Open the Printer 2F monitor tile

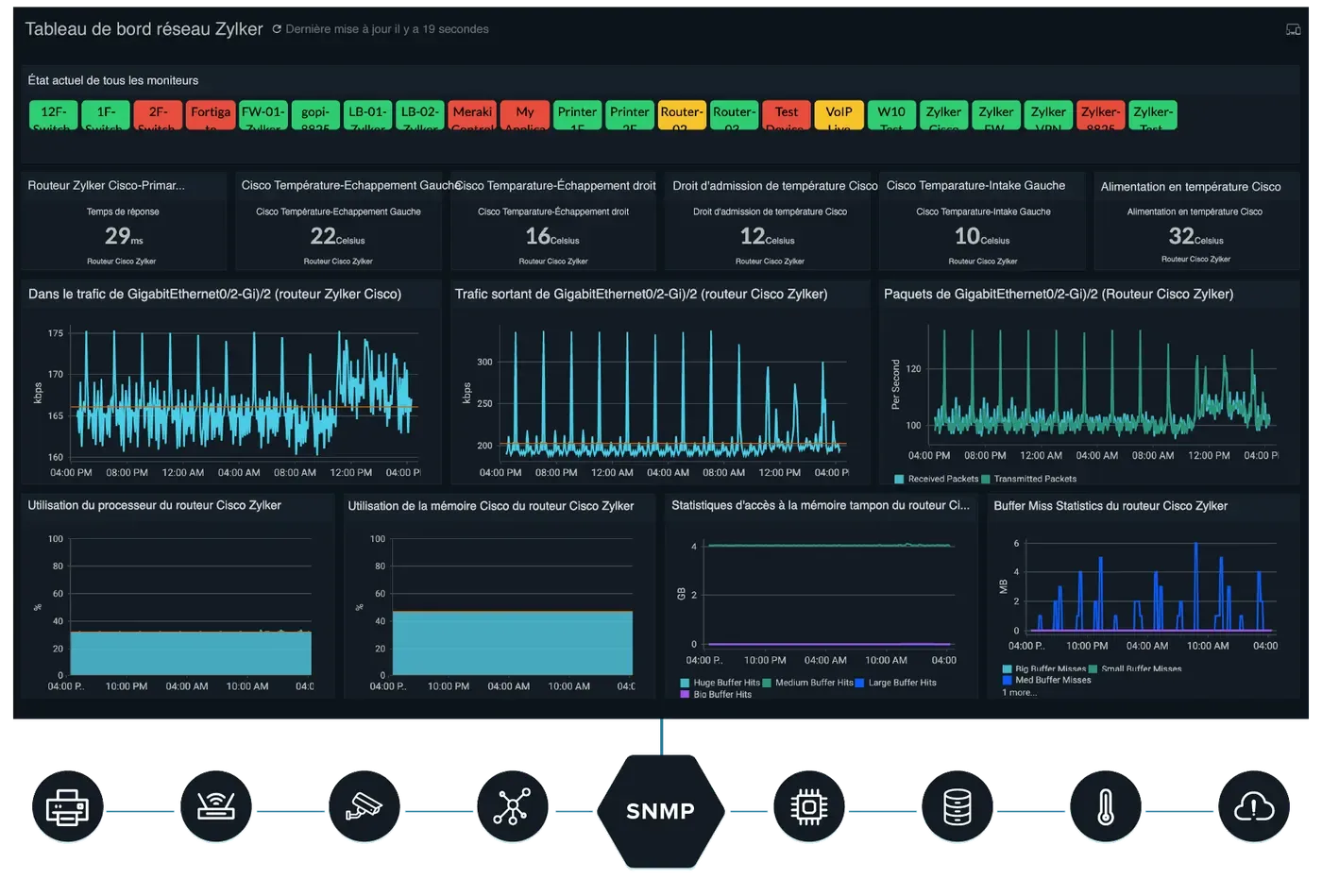[630, 114]
